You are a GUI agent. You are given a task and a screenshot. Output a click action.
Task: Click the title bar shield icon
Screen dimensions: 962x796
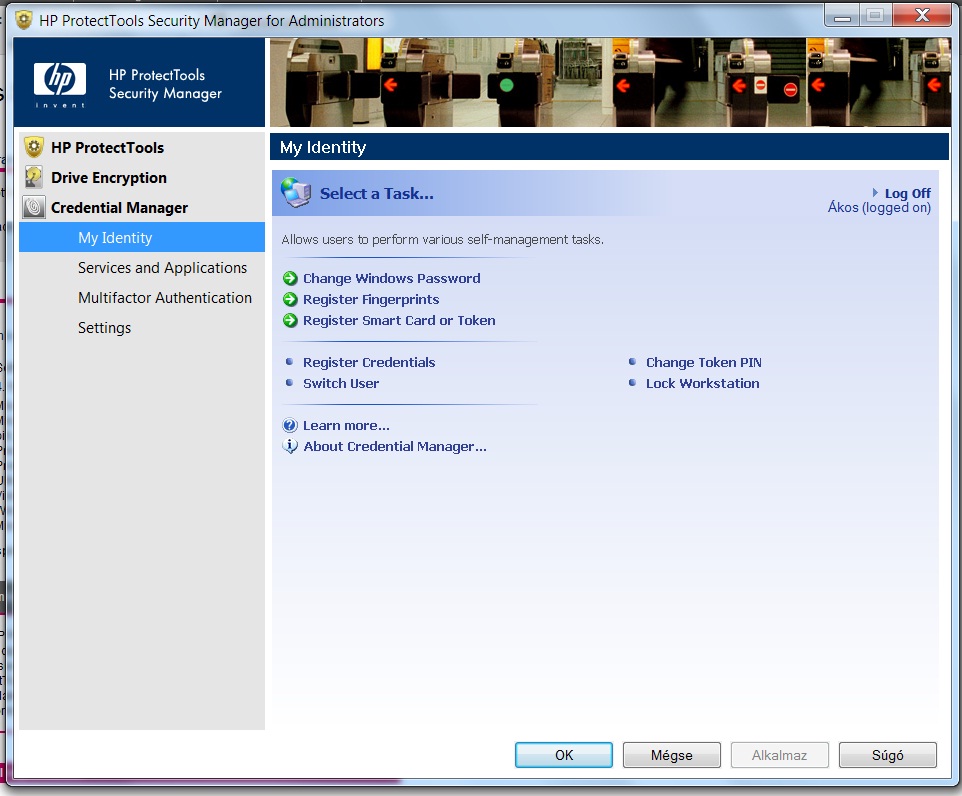(x=24, y=20)
